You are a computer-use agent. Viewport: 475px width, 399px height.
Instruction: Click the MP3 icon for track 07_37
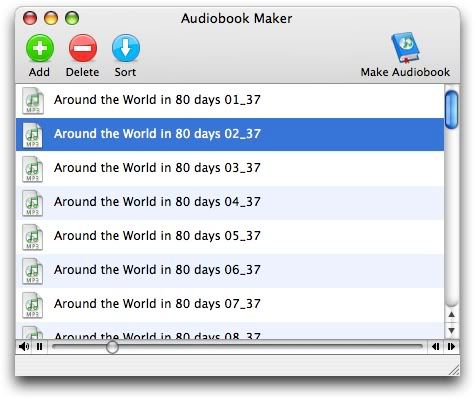[x=33, y=304]
